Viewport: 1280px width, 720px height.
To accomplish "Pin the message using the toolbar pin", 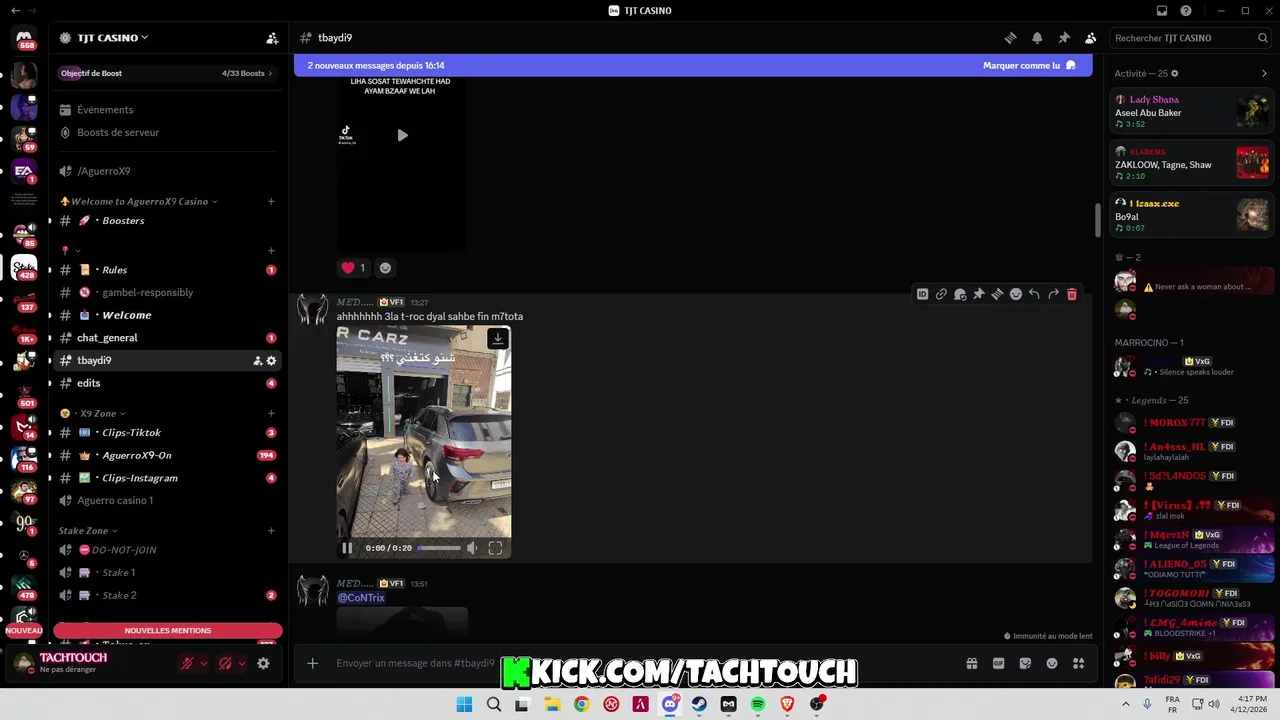I will click(x=978, y=294).
